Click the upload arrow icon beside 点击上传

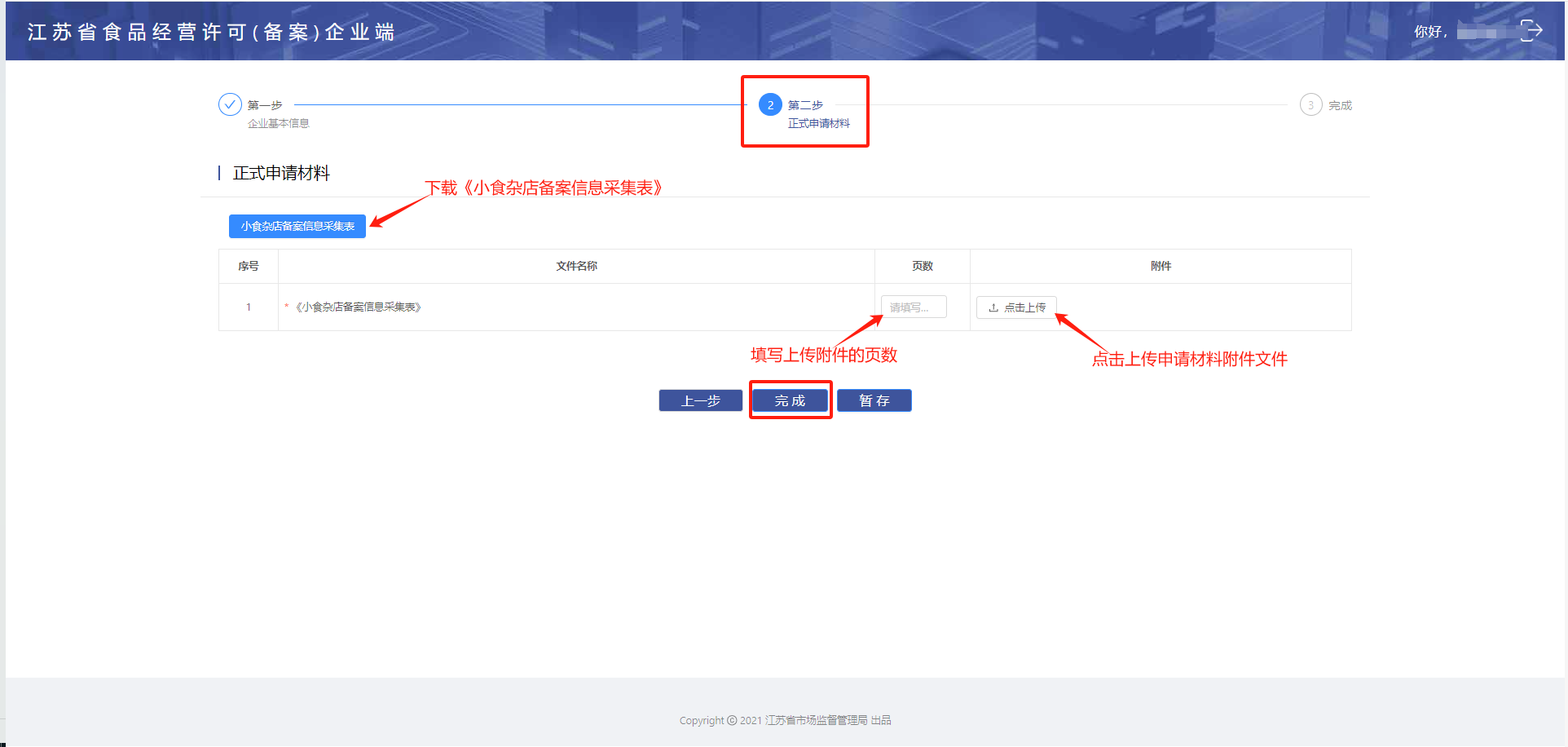click(993, 307)
